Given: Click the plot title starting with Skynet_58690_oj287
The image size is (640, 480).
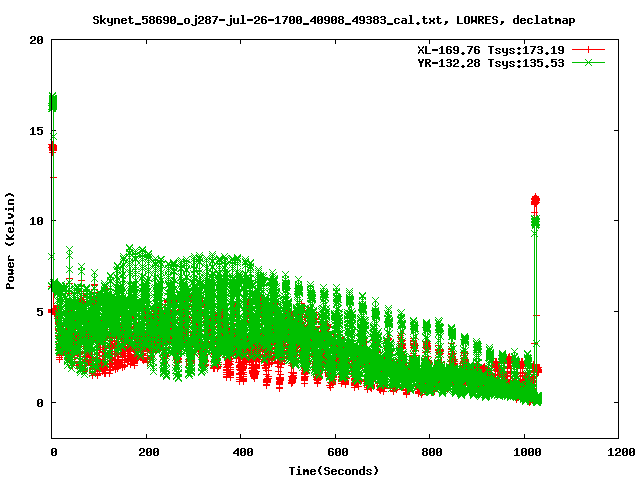Looking at the screenshot, I should 333,20.
